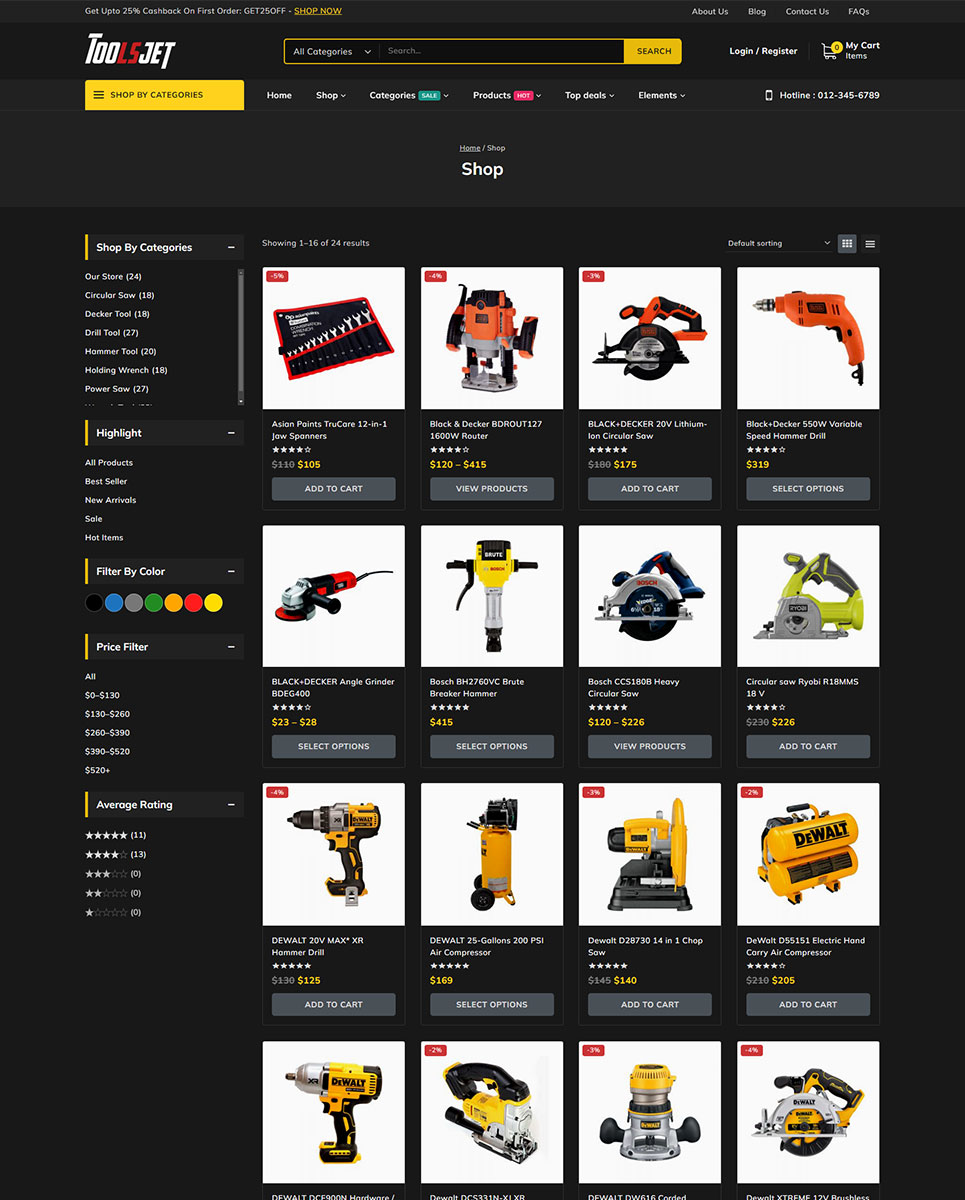
Task: Collapse the Price Filter section
Action: (231, 647)
